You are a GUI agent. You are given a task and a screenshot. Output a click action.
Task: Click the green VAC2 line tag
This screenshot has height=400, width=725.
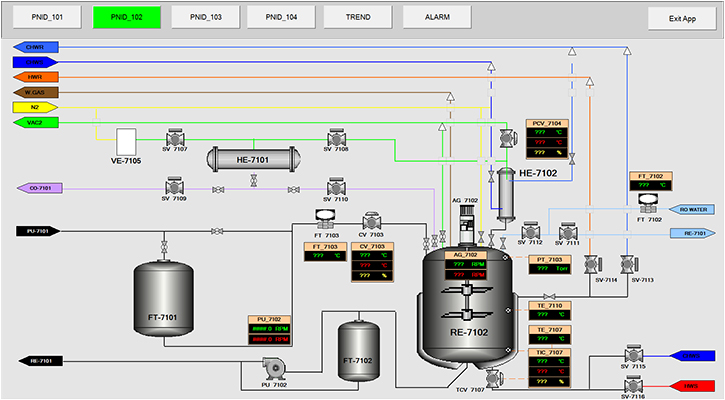(x=36, y=123)
